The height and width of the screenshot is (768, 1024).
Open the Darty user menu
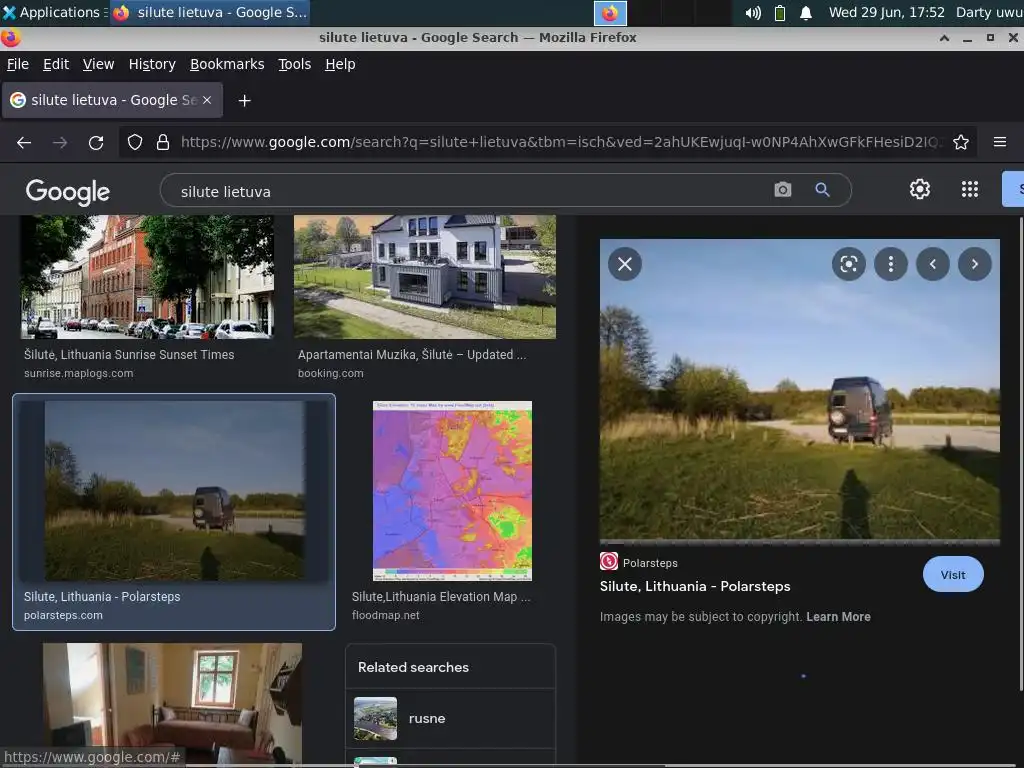[989, 12]
